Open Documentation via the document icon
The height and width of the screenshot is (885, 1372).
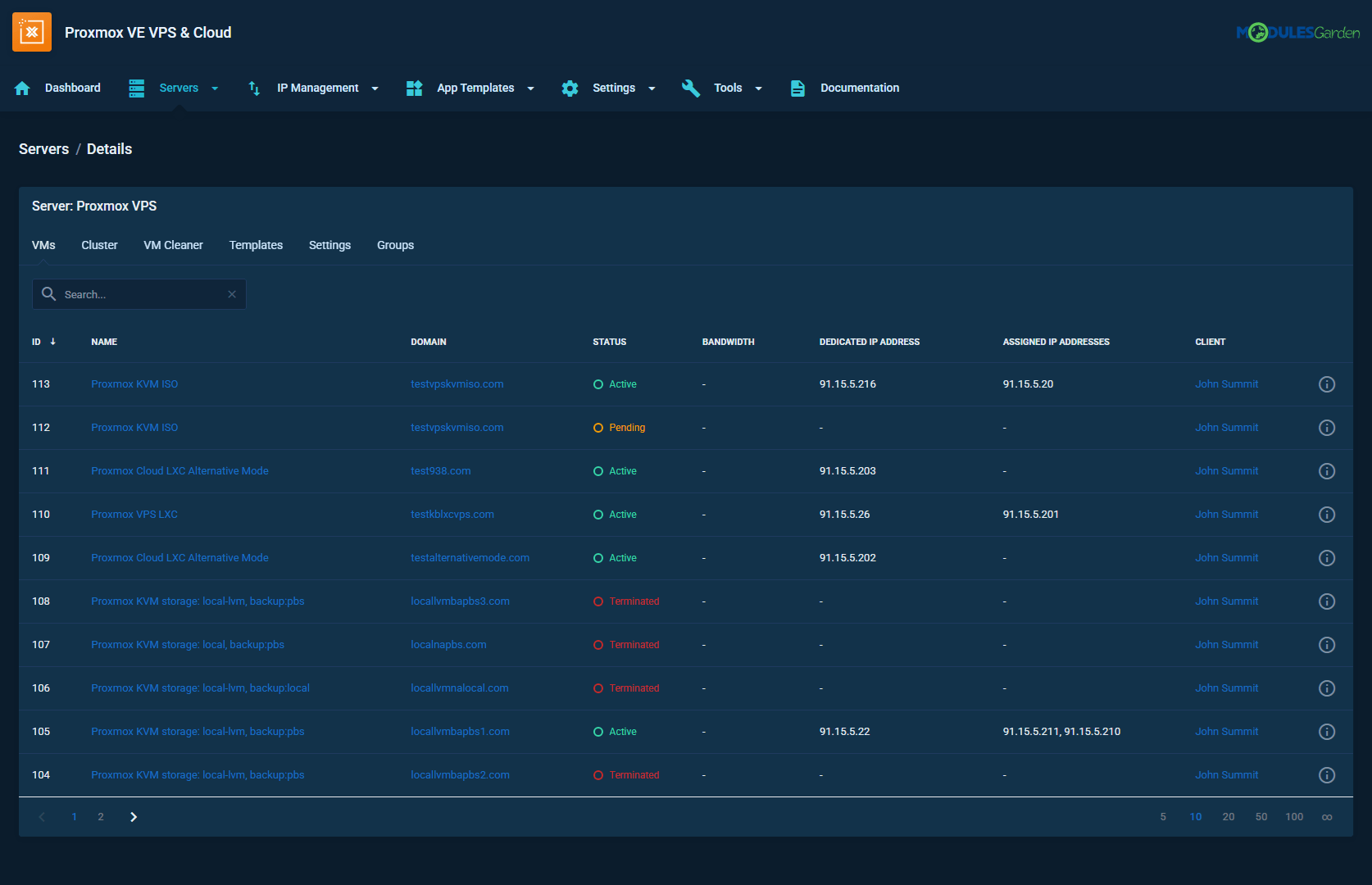[x=797, y=88]
